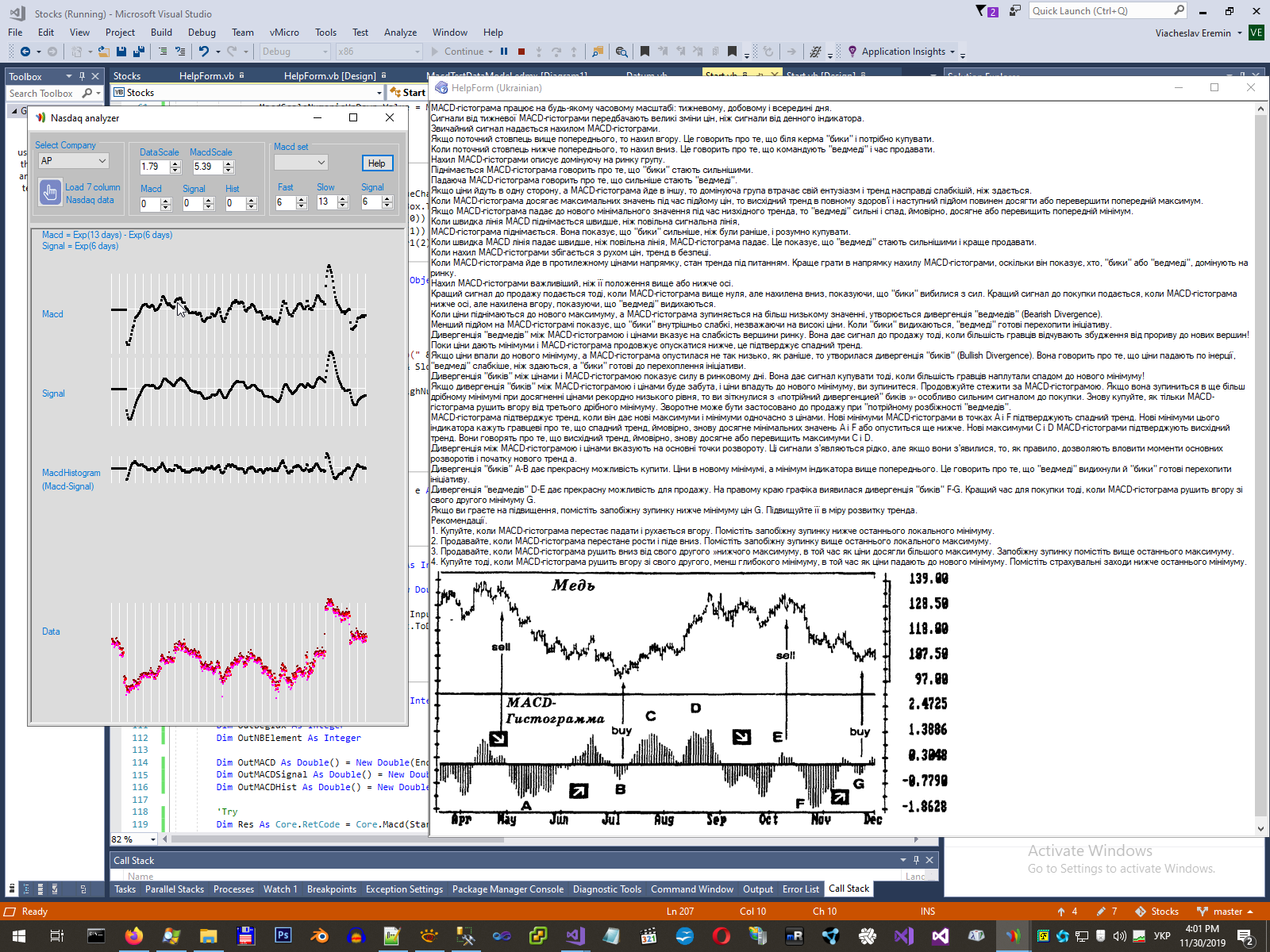Click the Open File folder icon

point(104,52)
